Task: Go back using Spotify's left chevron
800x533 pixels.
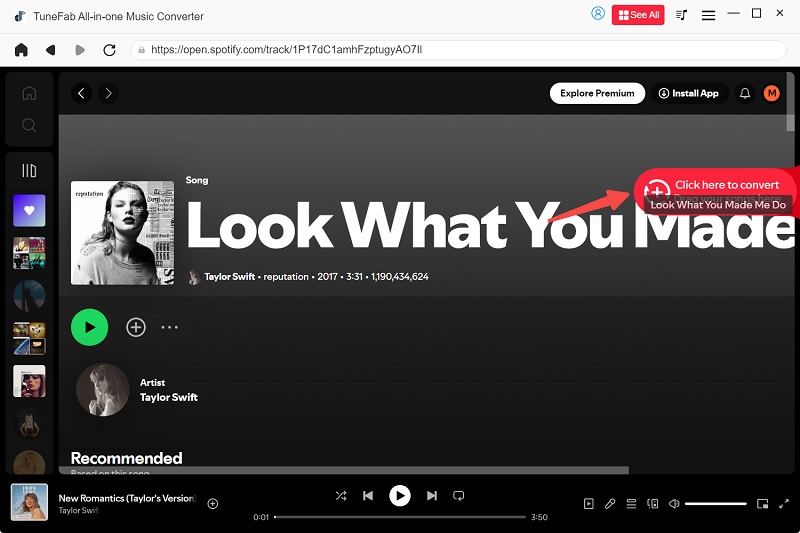Action: (x=81, y=93)
